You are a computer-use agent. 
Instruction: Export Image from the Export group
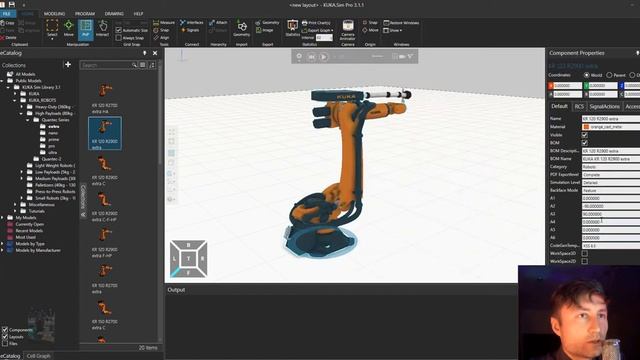[x=264, y=30]
